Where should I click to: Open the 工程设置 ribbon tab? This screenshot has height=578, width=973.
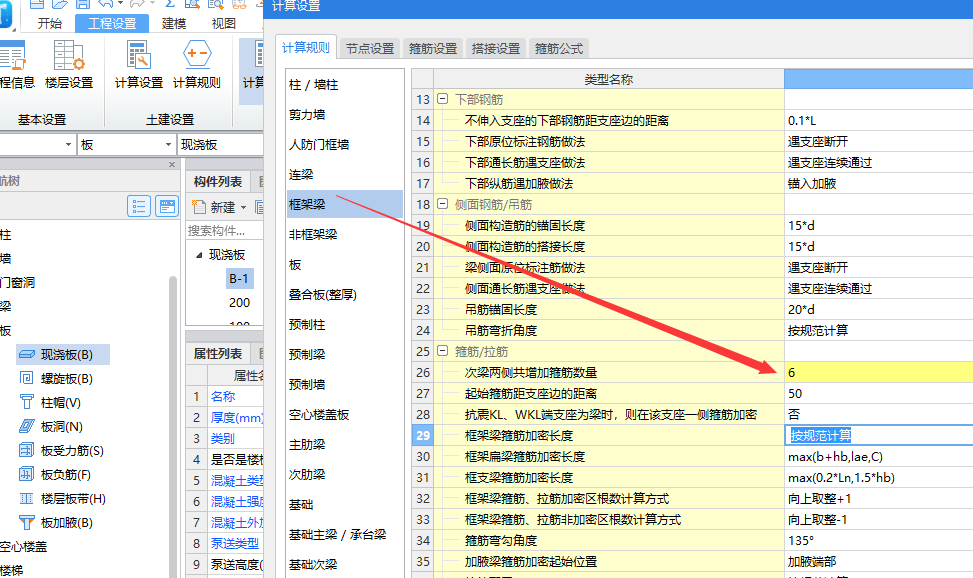(x=112, y=24)
